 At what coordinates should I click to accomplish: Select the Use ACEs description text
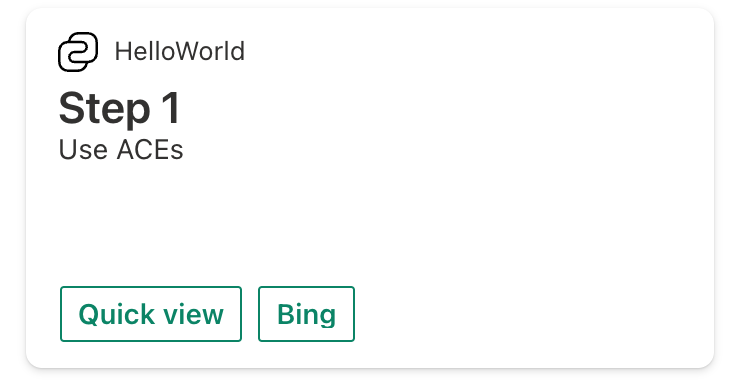pos(121,150)
